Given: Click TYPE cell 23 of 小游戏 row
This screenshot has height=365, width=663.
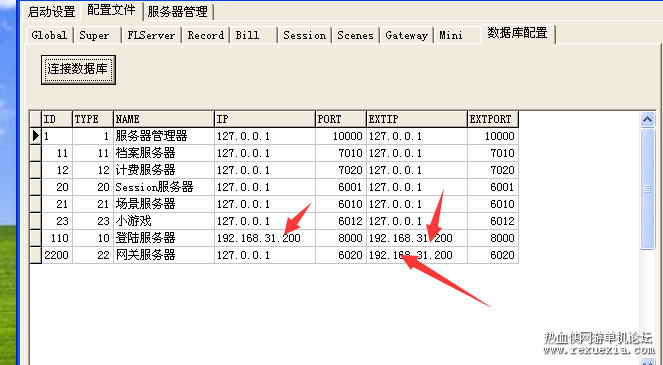Looking at the screenshot, I should point(93,221).
